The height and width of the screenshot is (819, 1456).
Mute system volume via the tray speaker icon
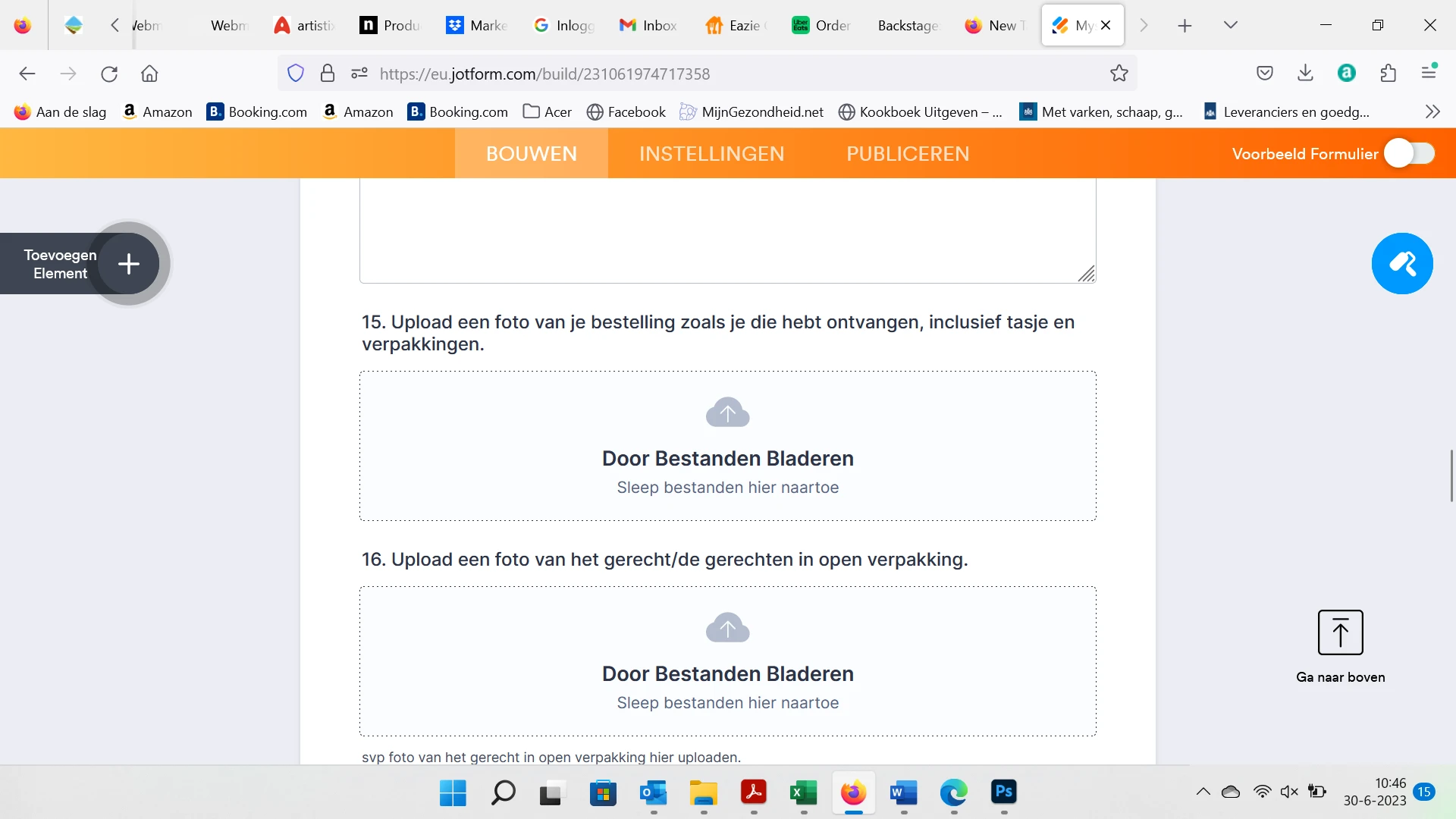tap(1289, 791)
